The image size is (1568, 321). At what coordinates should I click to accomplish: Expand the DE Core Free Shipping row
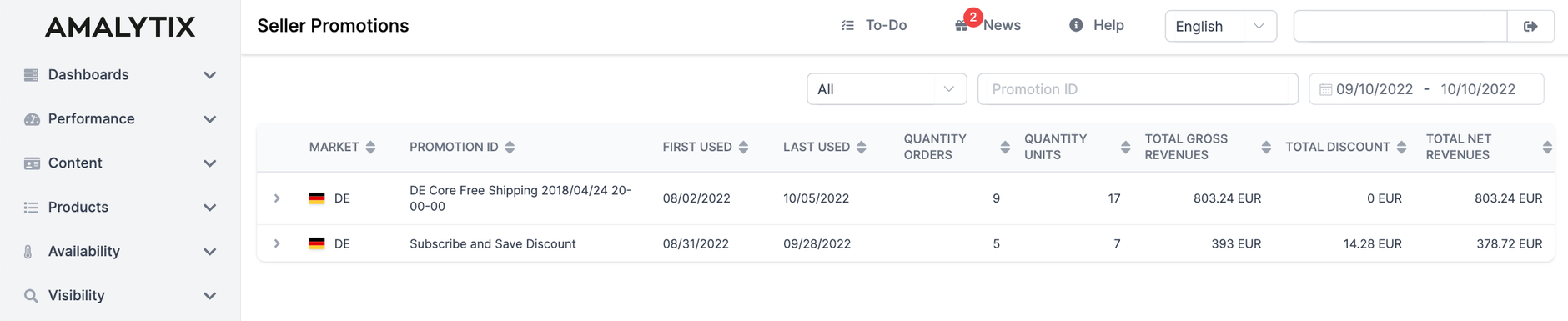tap(277, 198)
